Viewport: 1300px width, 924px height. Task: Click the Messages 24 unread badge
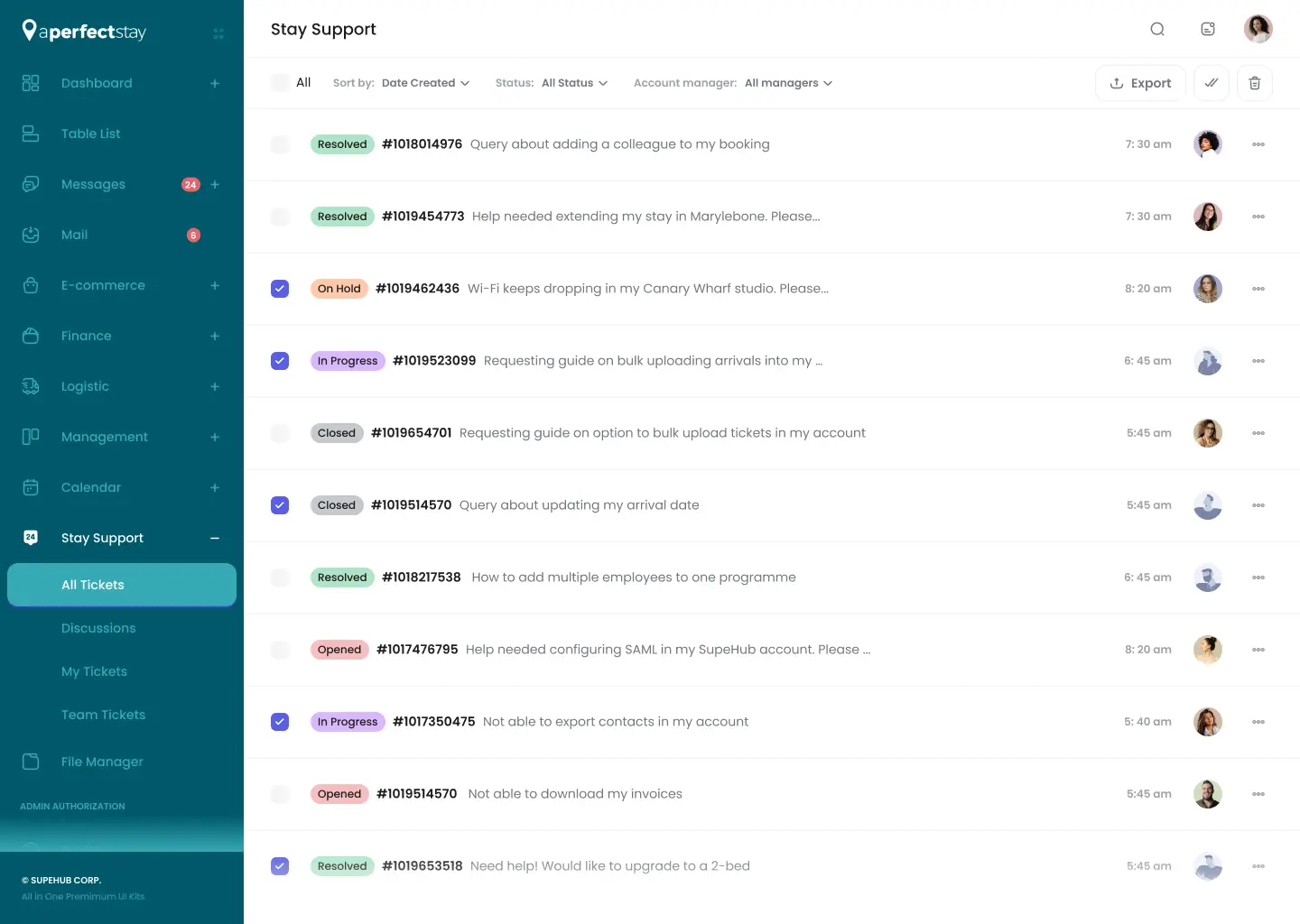pos(190,184)
